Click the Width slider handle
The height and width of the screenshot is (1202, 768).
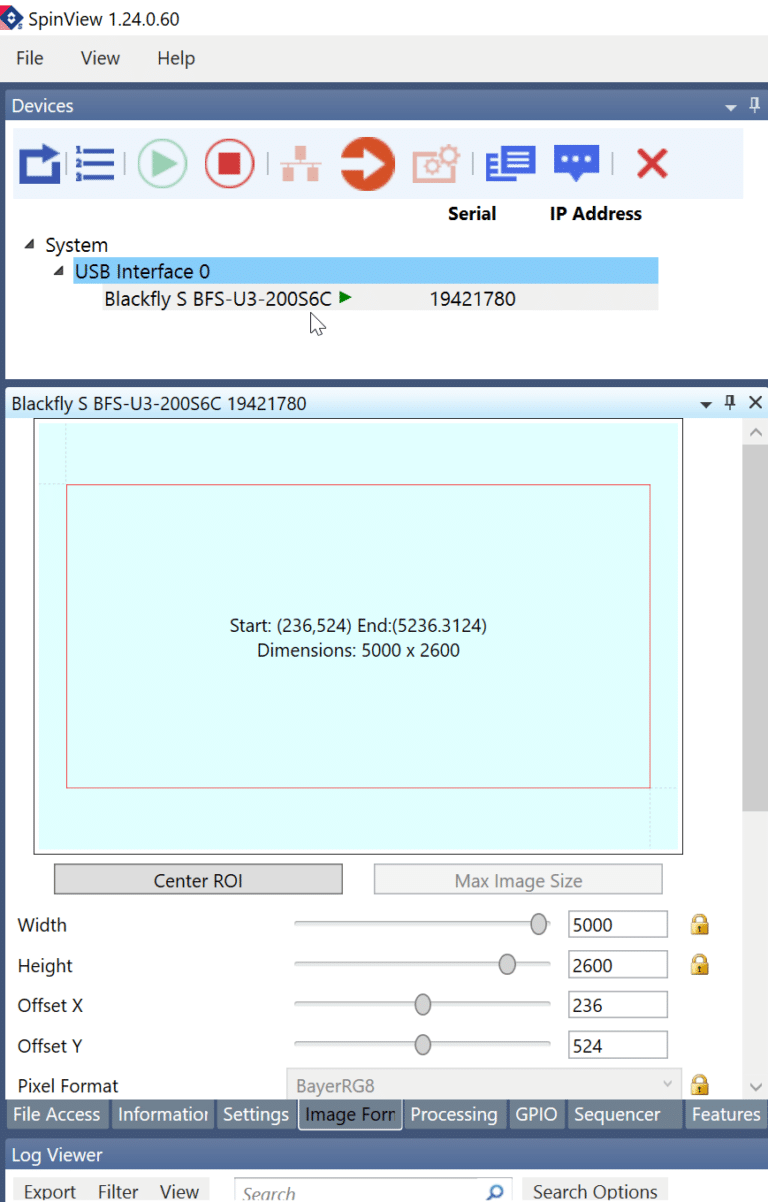(x=539, y=924)
